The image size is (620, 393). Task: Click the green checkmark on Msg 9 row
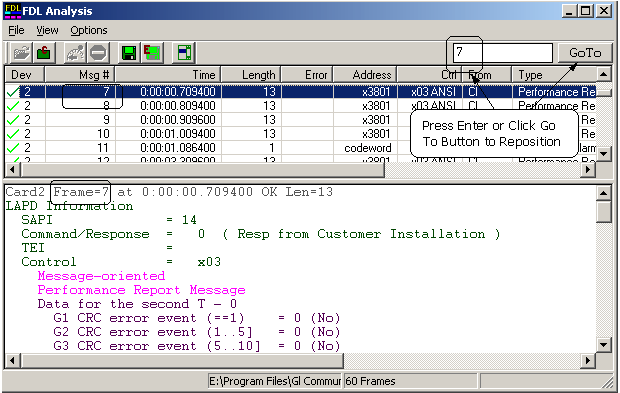pos(13,120)
